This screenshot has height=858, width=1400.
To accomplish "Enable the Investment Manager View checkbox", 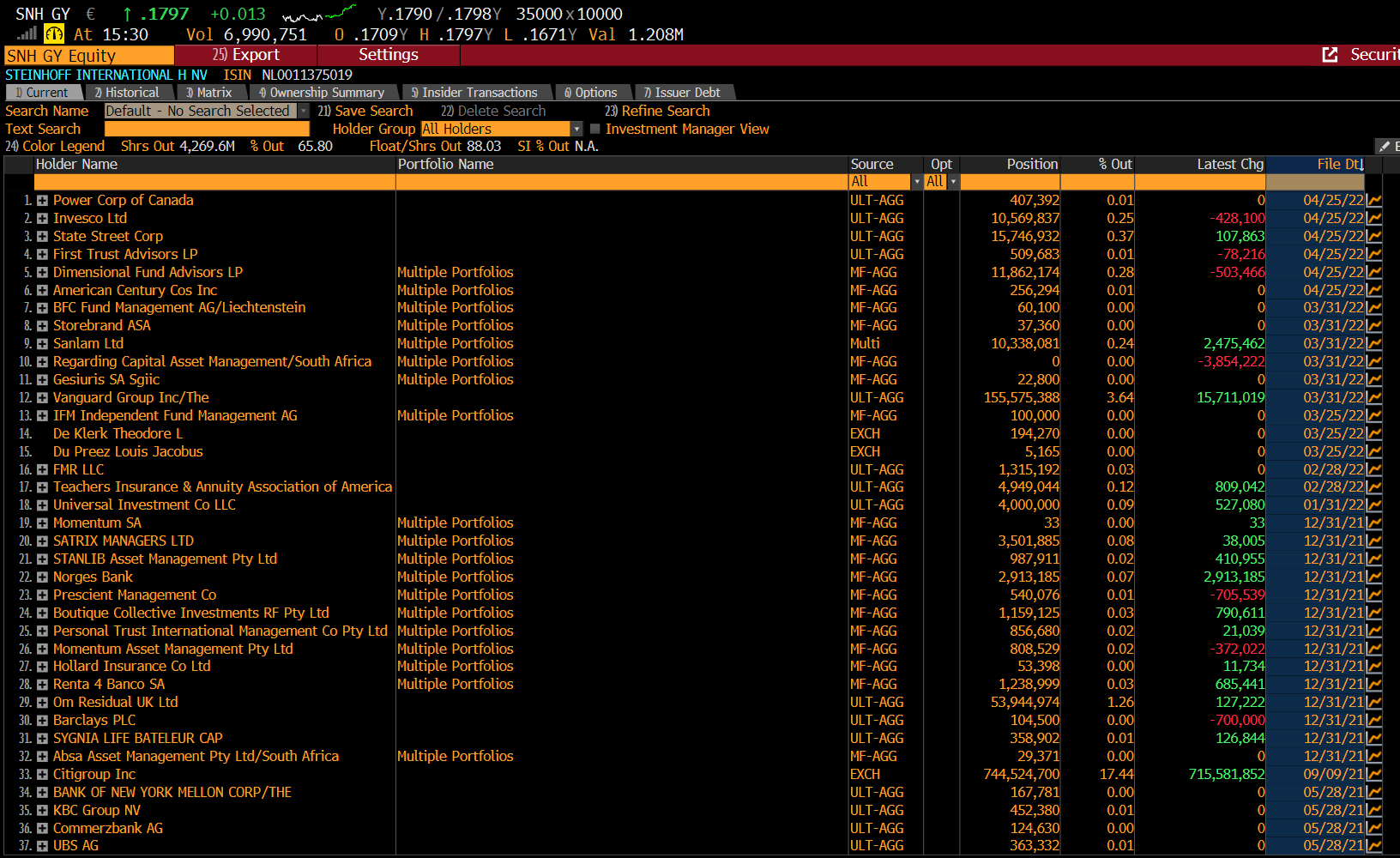I will click(594, 129).
